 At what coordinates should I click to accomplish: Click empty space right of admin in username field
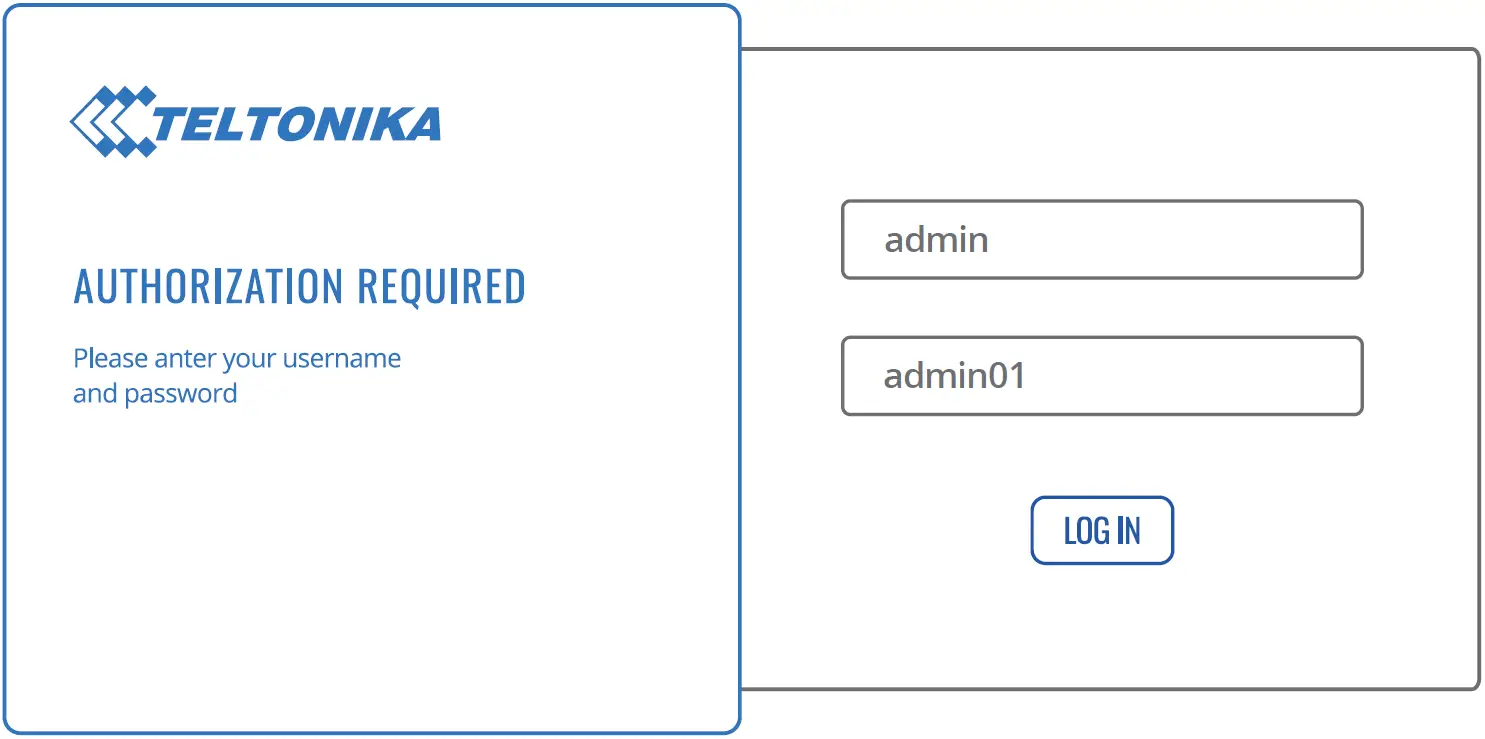tap(1200, 240)
